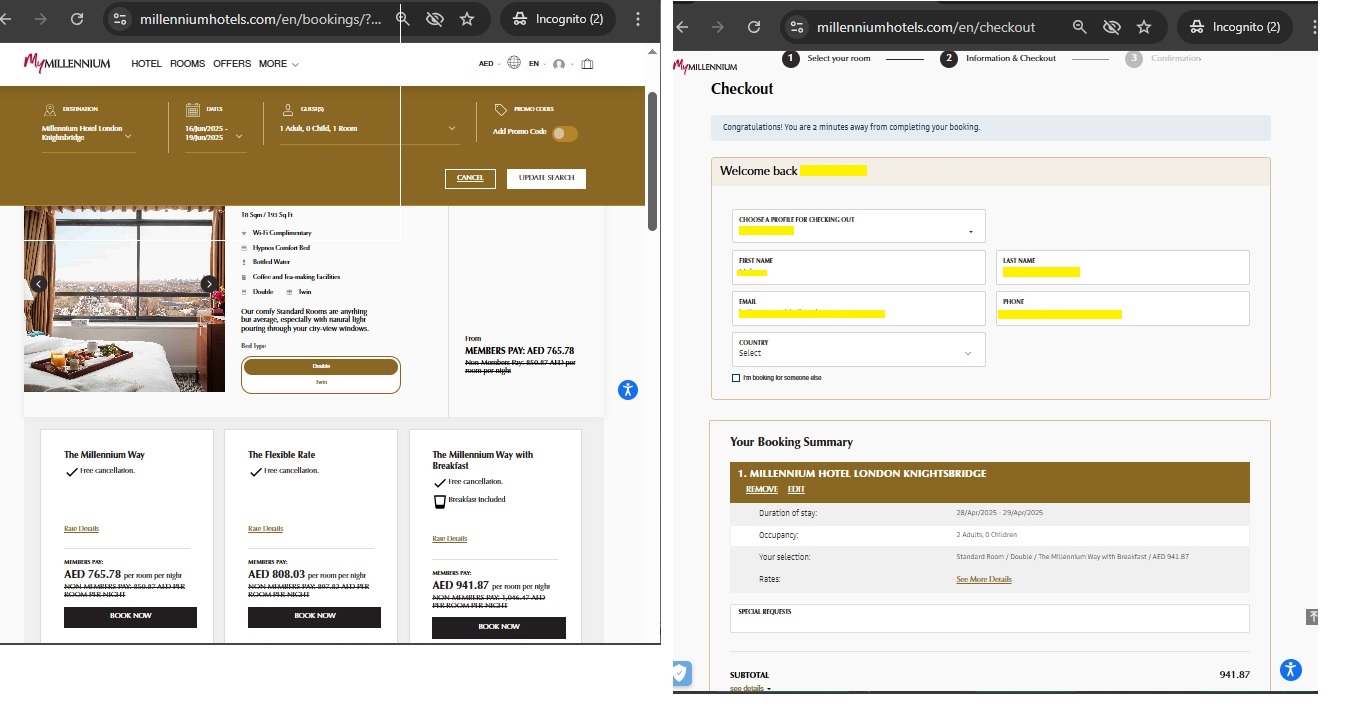
Task: Open checkout browser three-dot menu
Action: [x=1316, y=27]
